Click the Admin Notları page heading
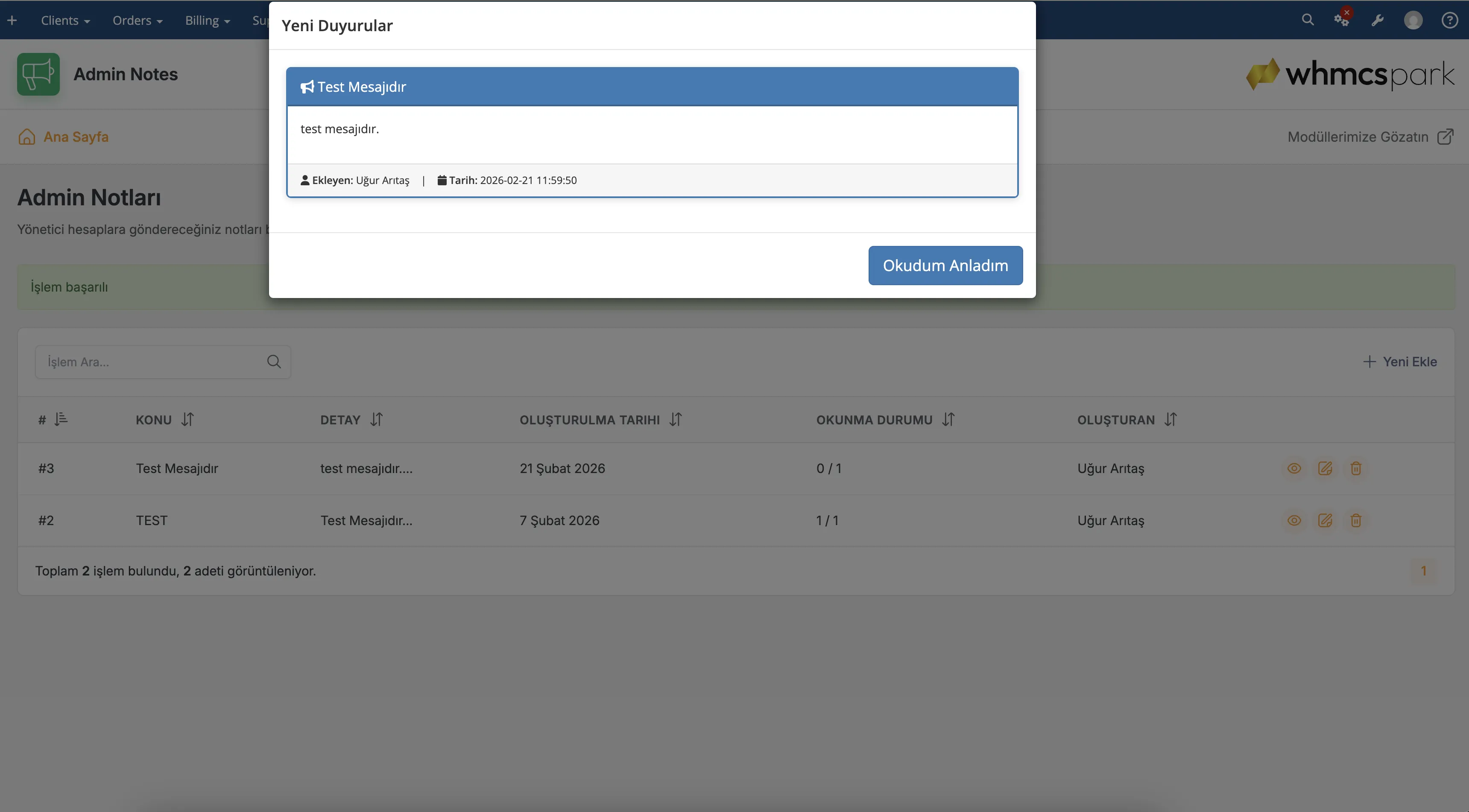 coord(89,197)
